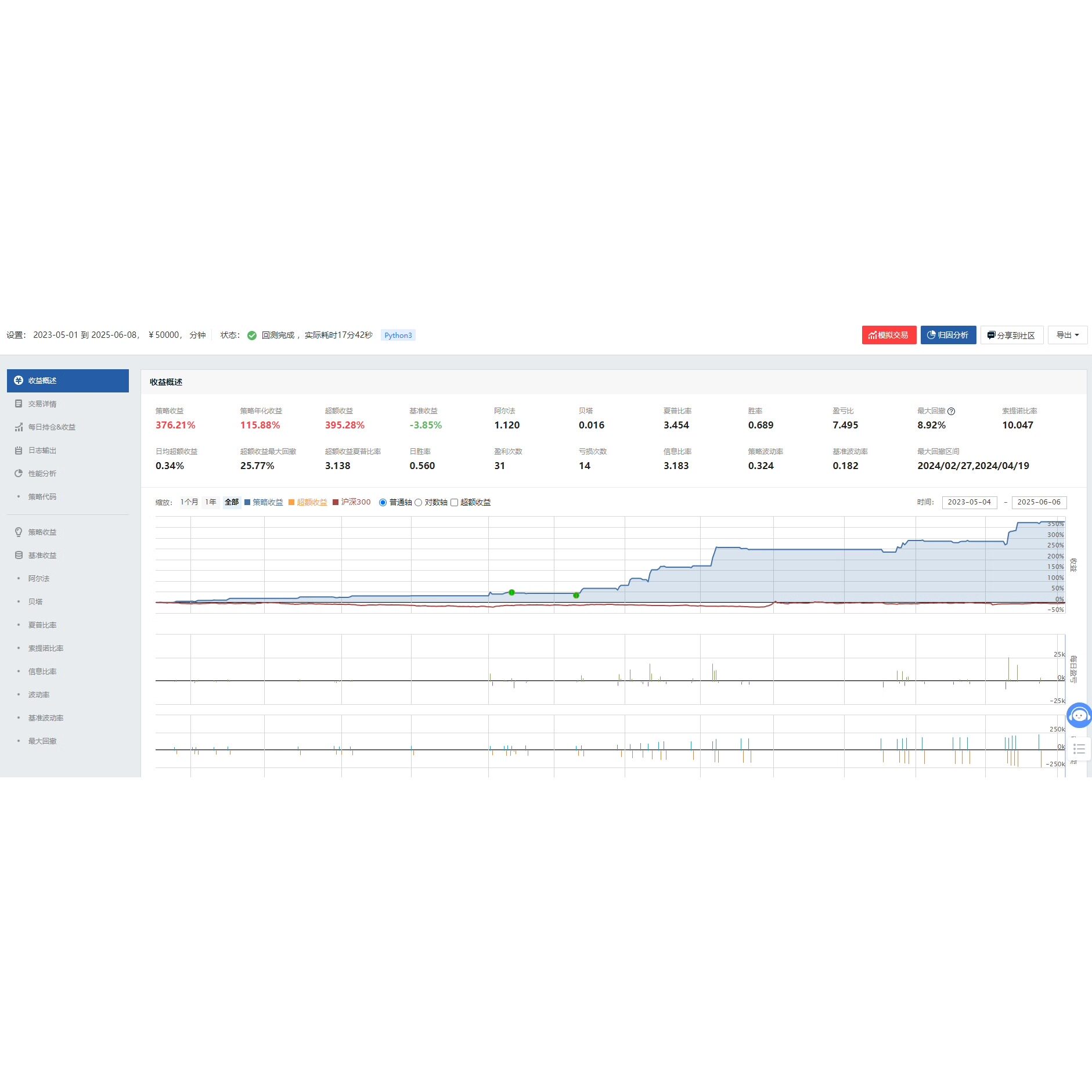
Task: Select 基准波动率 in the sidebar
Action: (46, 718)
